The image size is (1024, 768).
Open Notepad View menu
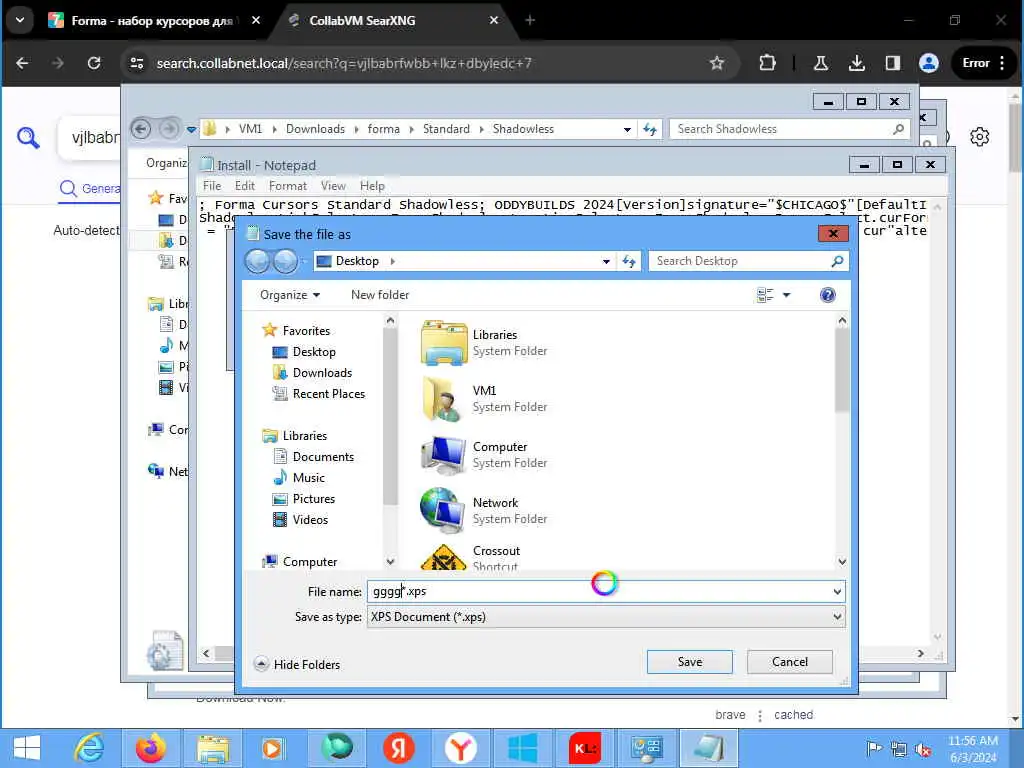pyautogui.click(x=333, y=186)
